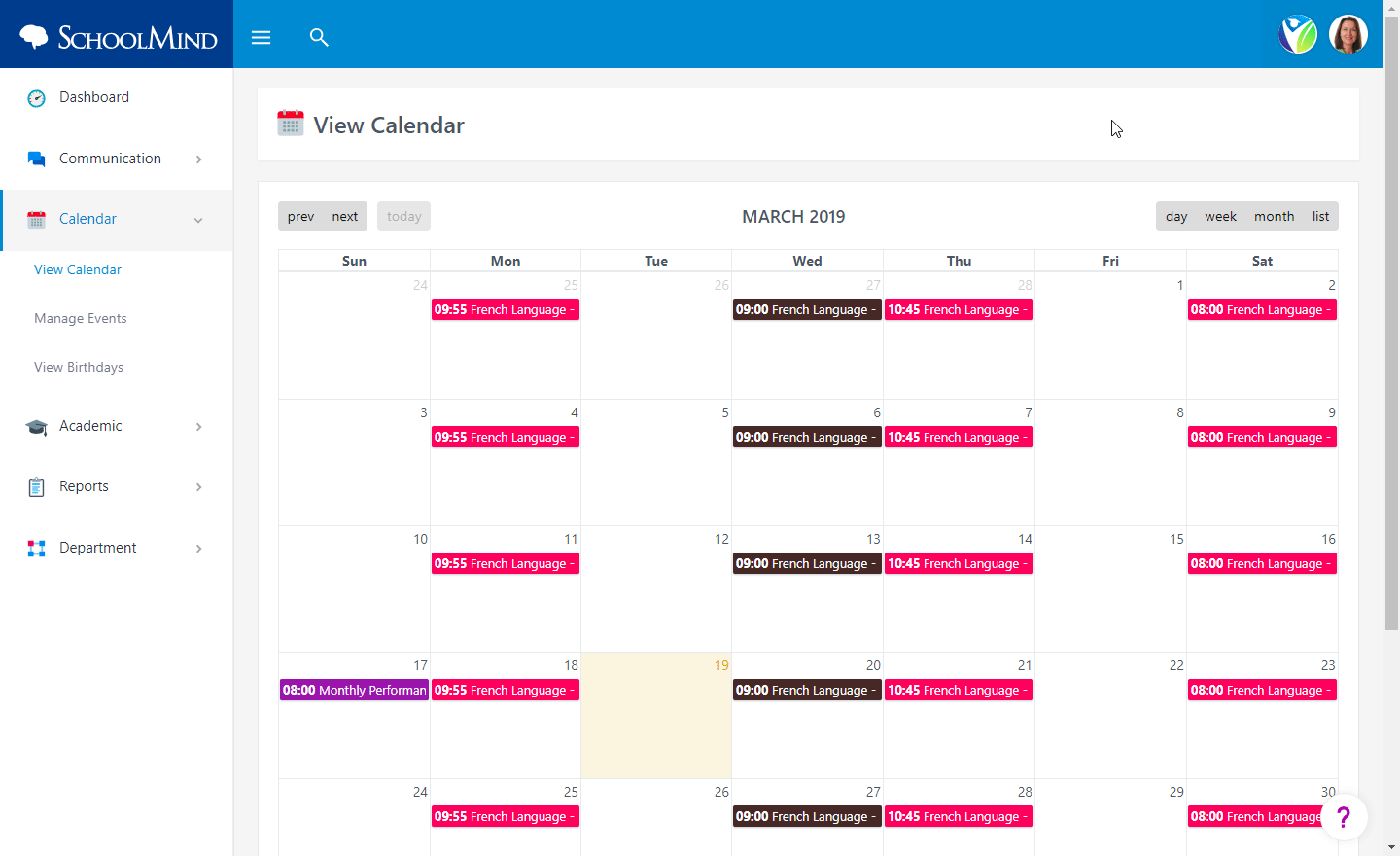1400x856 pixels.
Task: Expand the Department menu chevron
Action: click(198, 548)
